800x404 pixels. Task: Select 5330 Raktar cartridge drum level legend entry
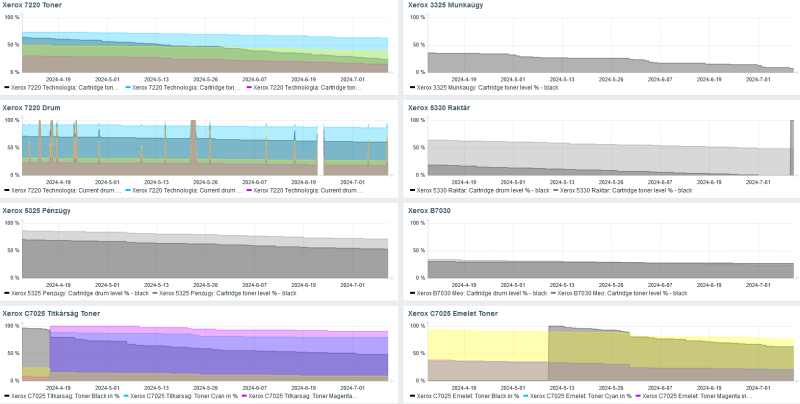pos(479,191)
